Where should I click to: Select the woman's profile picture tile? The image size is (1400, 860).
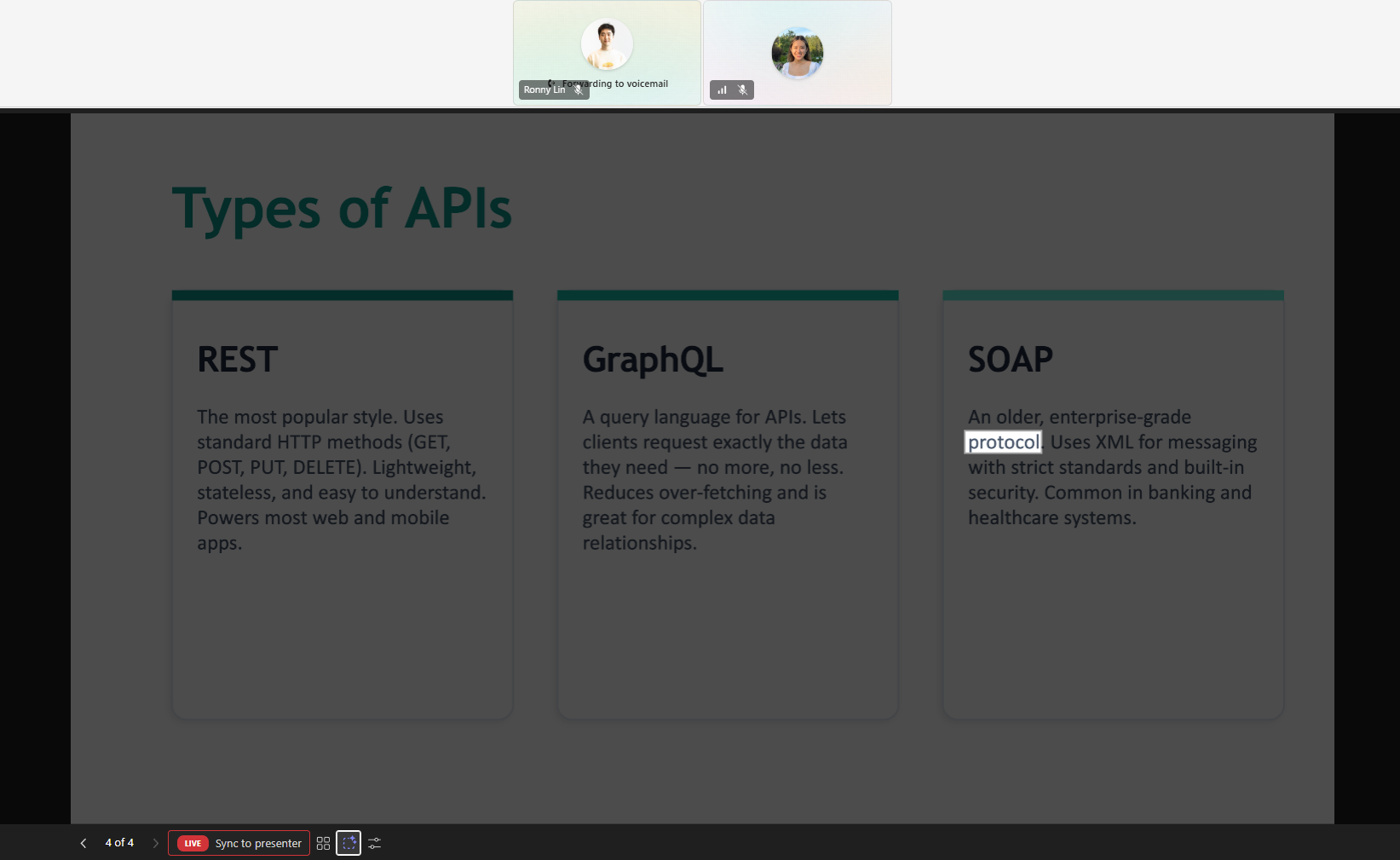[797, 53]
